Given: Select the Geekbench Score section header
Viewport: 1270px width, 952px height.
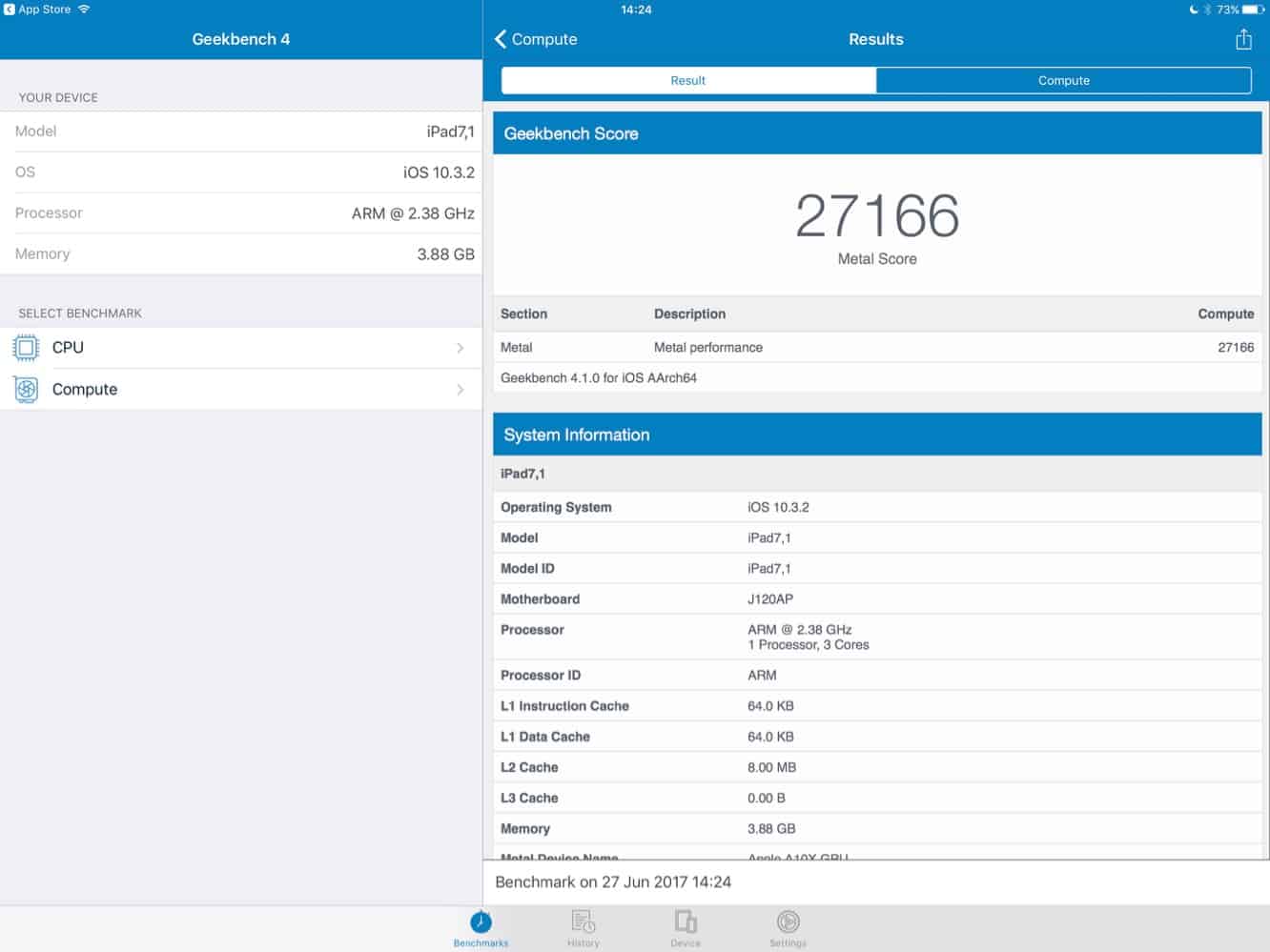Looking at the screenshot, I should (x=877, y=133).
